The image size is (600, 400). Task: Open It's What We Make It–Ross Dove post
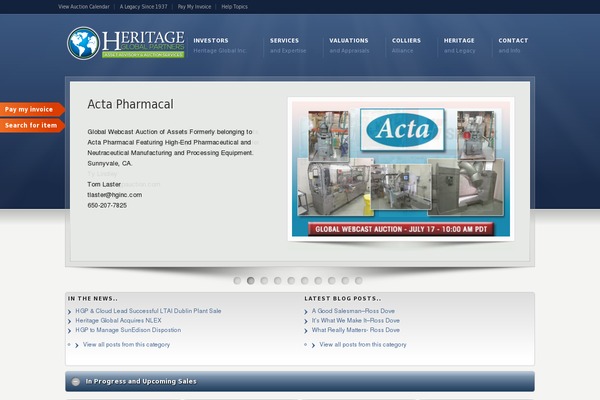pyautogui.click(x=356, y=320)
